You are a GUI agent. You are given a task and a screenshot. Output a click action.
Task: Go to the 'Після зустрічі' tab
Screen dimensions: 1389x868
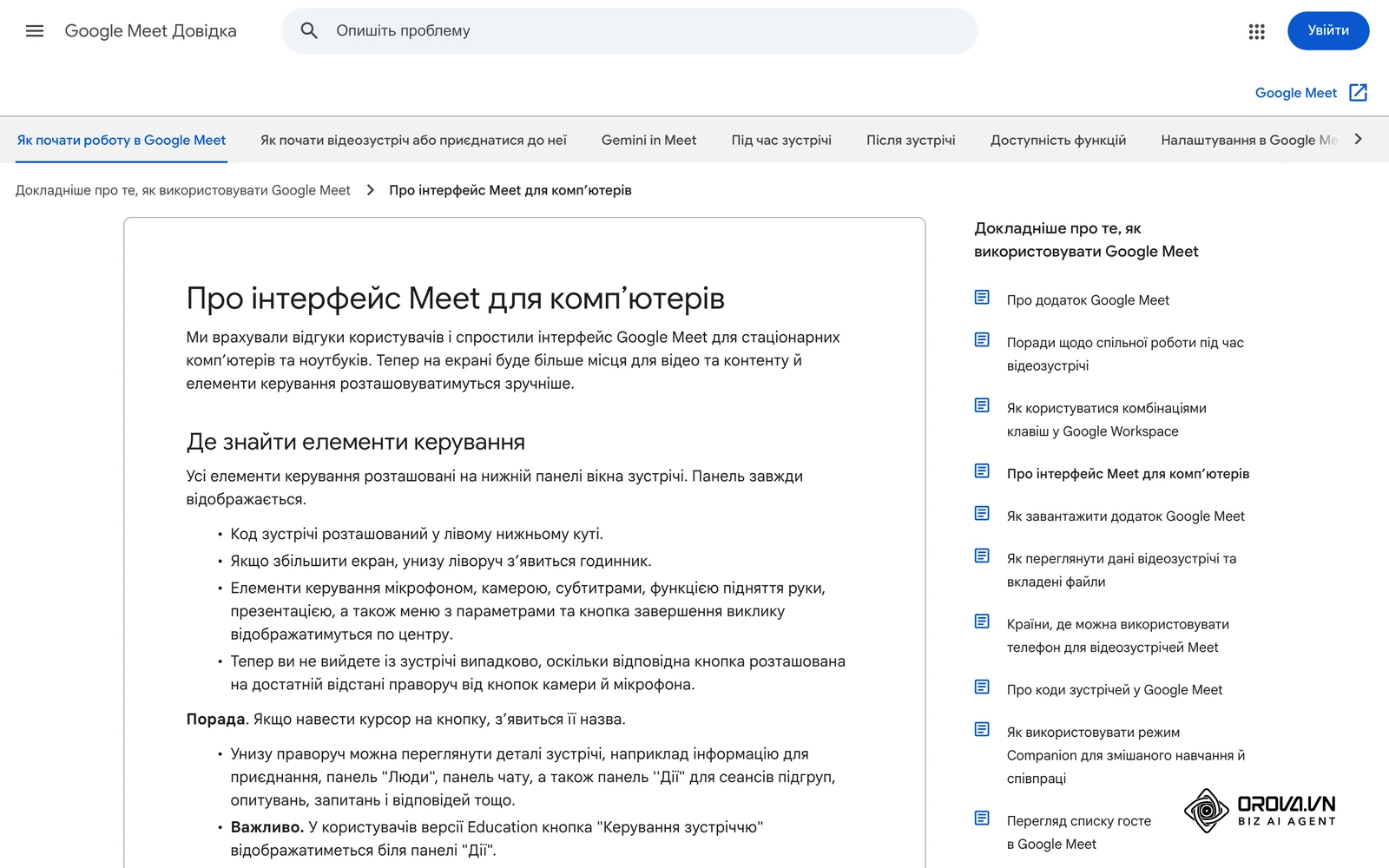911,140
